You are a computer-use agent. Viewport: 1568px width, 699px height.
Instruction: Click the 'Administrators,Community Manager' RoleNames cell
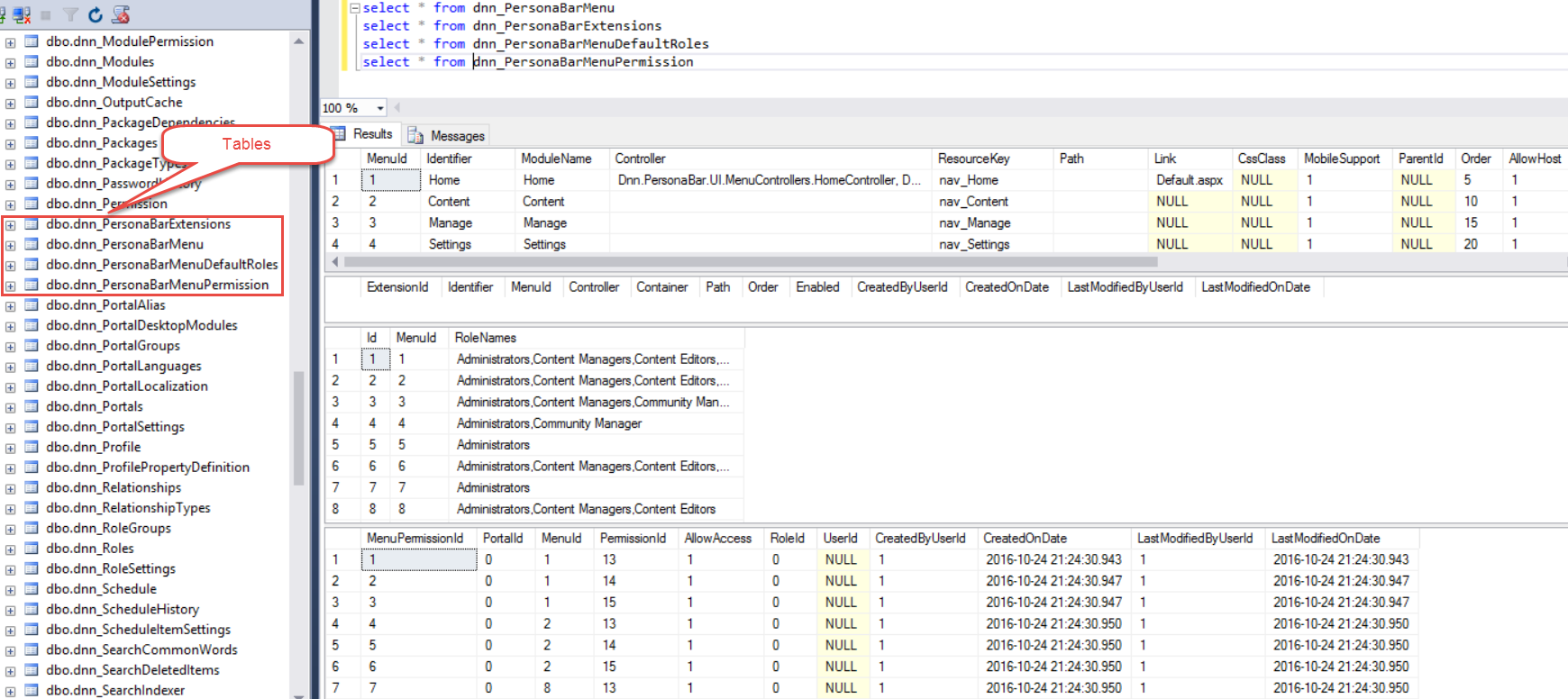pos(596,423)
